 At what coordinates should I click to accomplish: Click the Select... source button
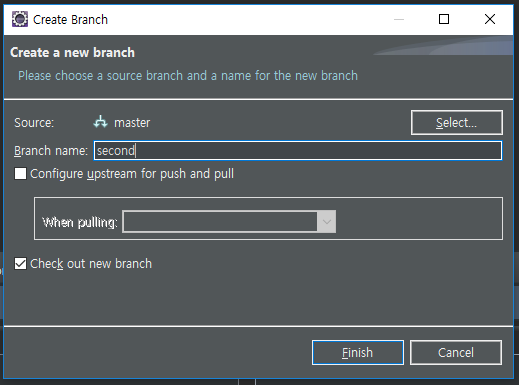pos(457,123)
